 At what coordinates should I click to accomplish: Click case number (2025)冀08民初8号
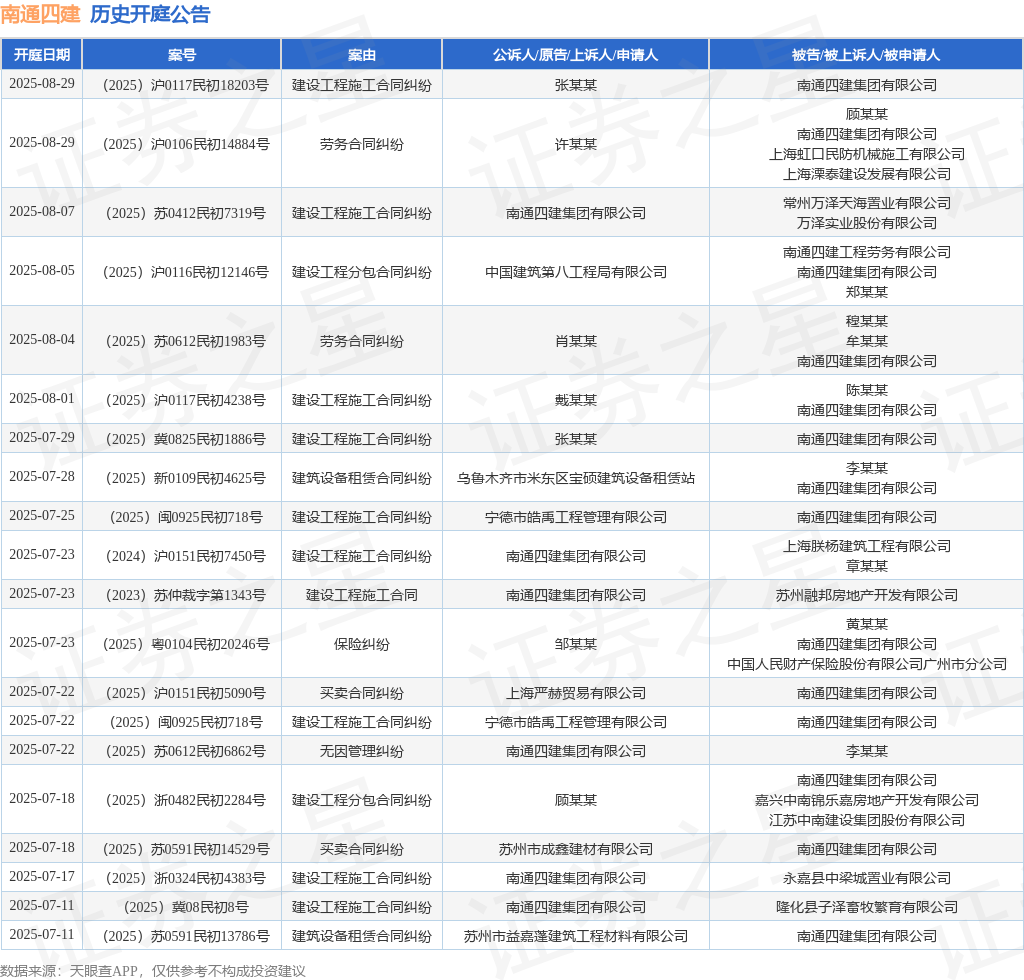[185, 908]
